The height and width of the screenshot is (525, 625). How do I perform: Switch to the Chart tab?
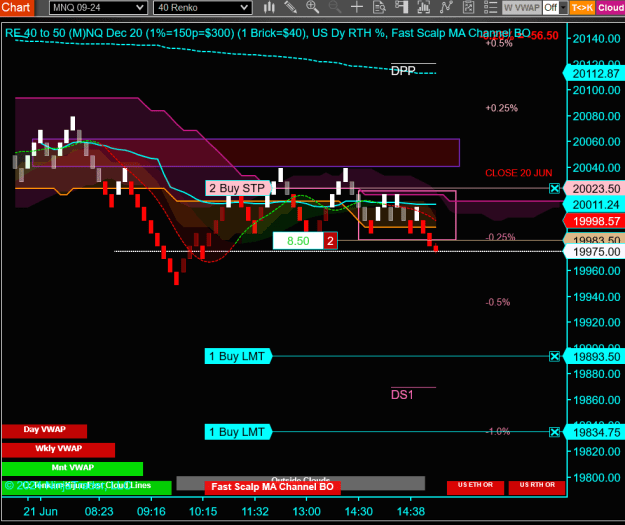(x=17, y=8)
